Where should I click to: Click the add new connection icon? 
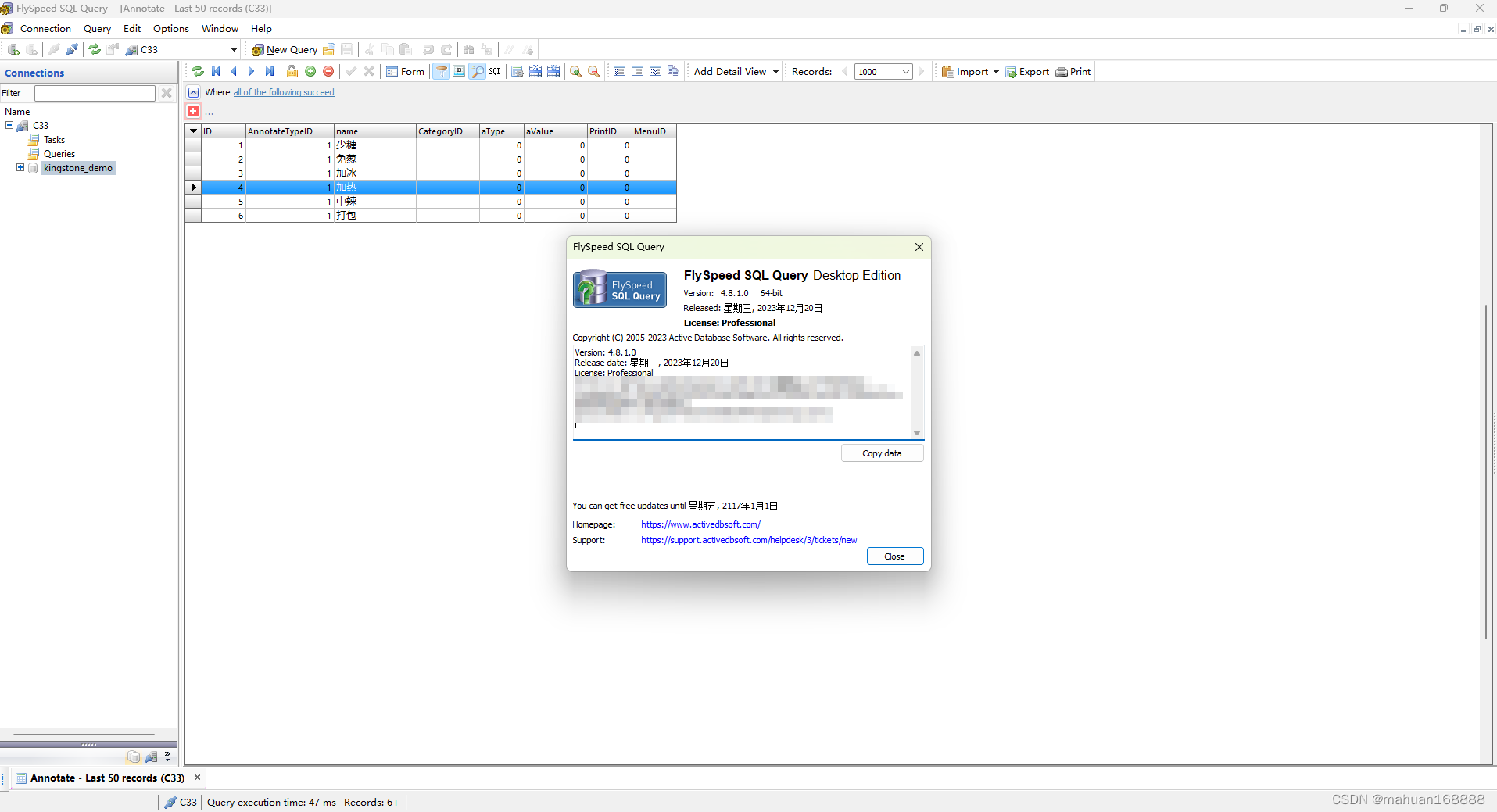pos(13,50)
